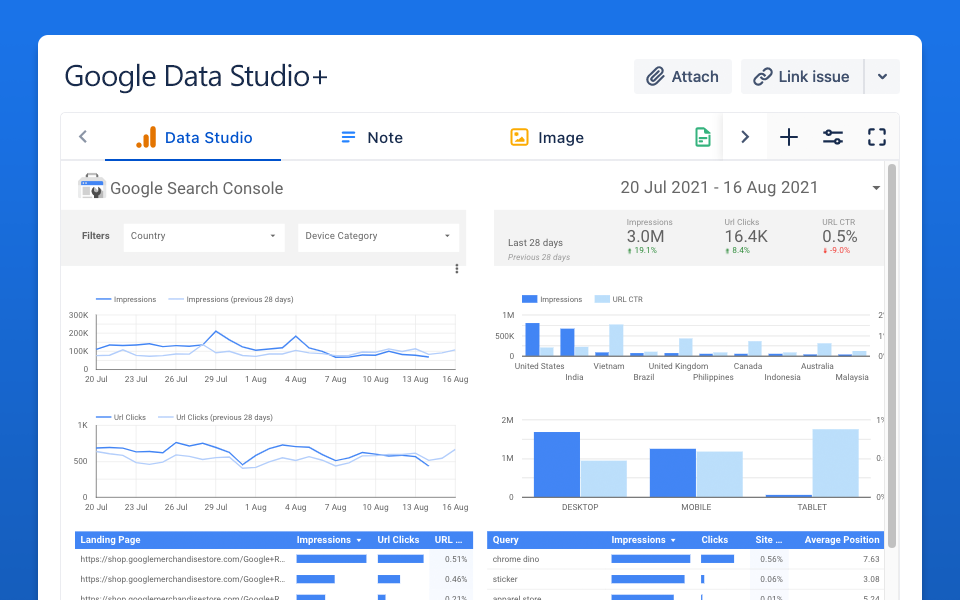The height and width of the screenshot is (600, 960).
Task: Sort Query table by Impressions
Action: [643, 539]
